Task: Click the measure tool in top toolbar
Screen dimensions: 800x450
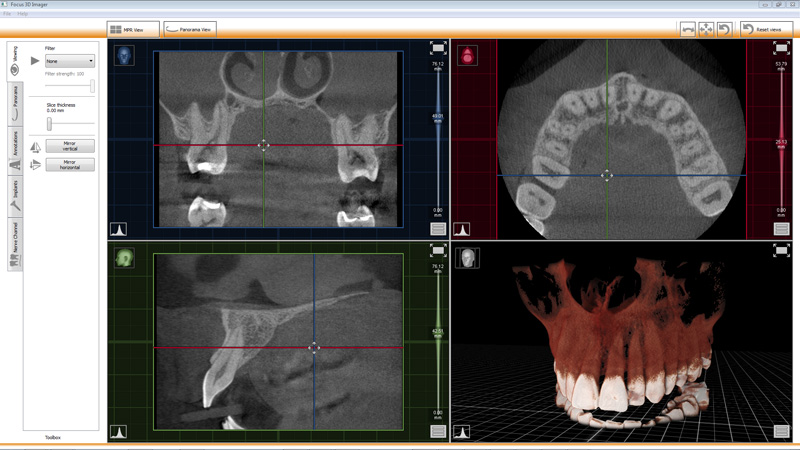Action: click(688, 30)
